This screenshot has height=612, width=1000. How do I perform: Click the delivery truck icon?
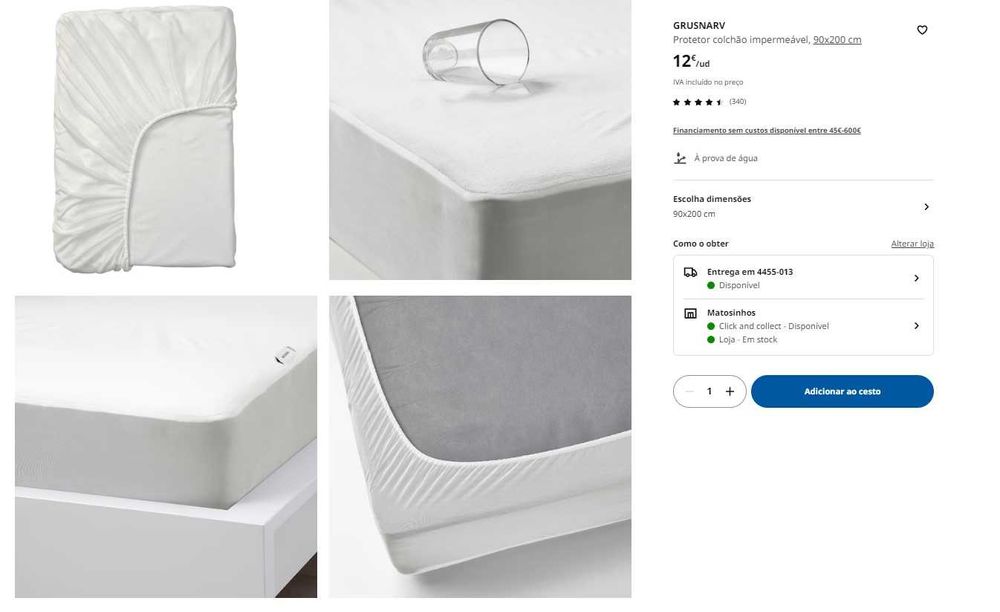click(x=690, y=272)
